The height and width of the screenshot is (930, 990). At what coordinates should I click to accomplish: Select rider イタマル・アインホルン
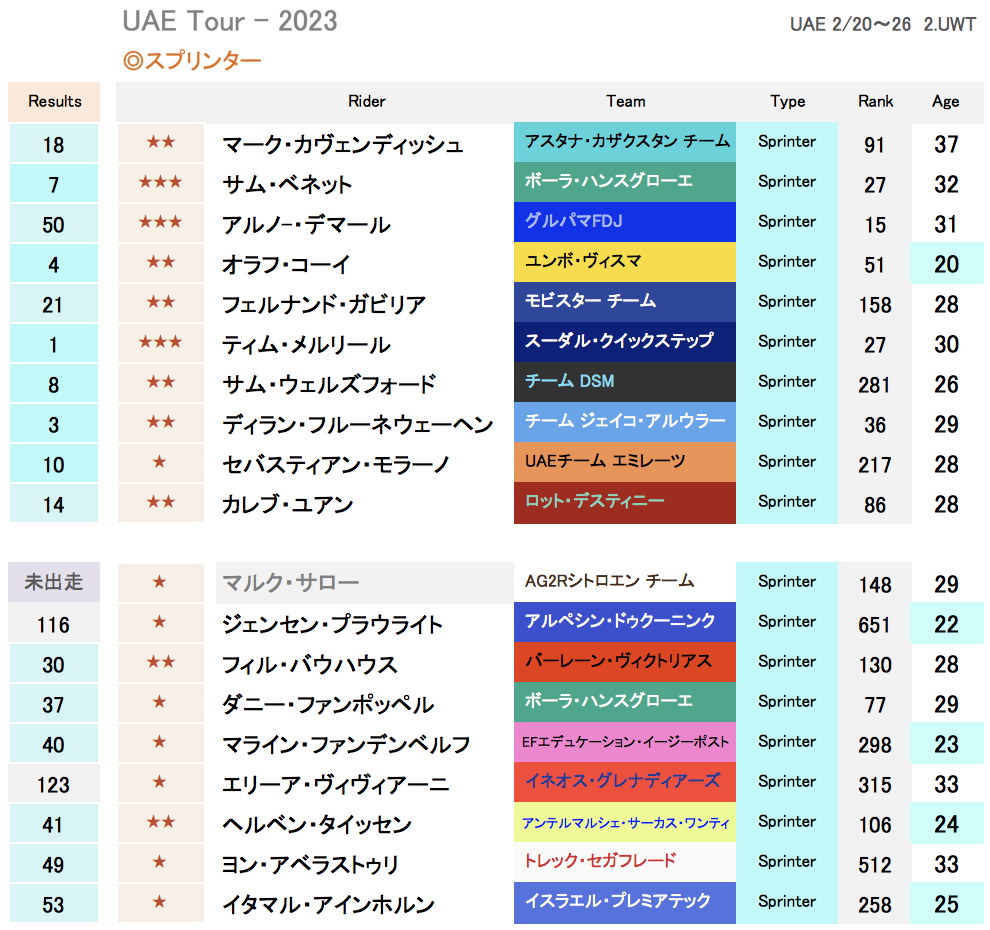[x=328, y=904]
